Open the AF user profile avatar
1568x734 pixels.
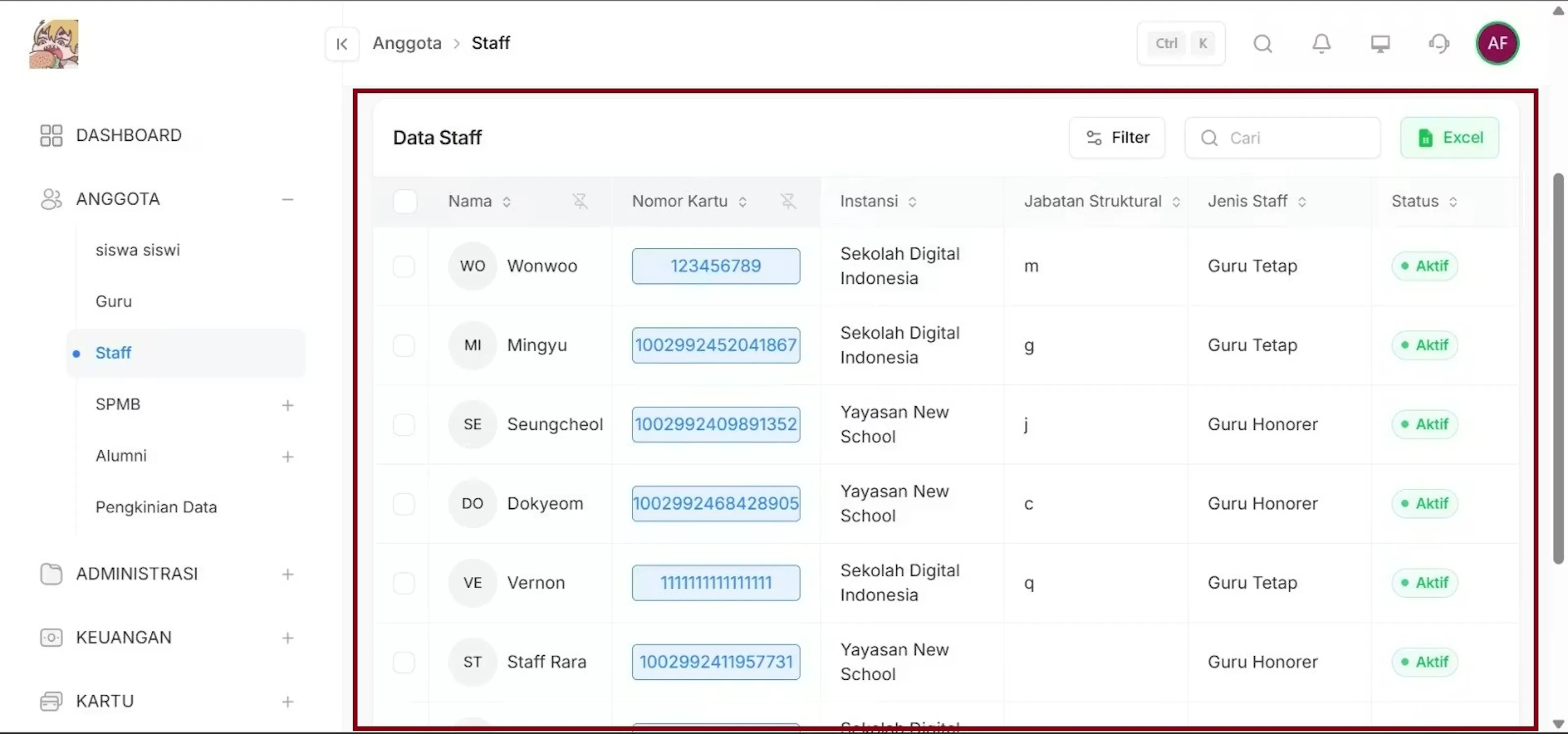(x=1497, y=44)
